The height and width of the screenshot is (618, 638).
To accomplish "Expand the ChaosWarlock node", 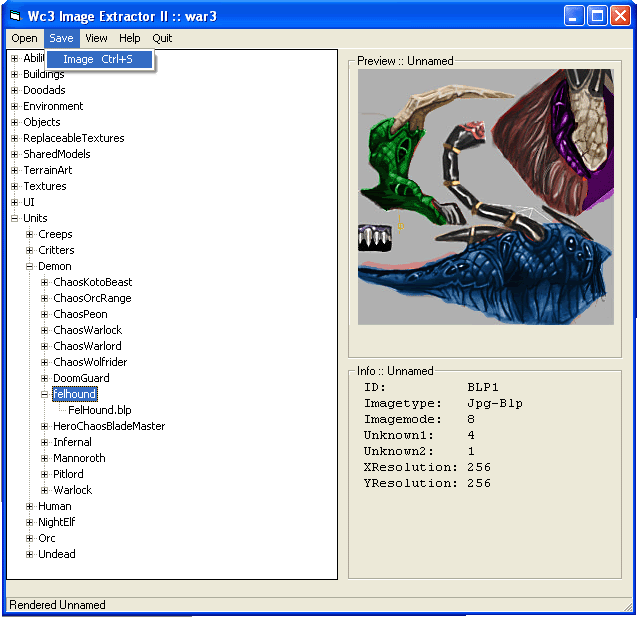I will tap(44, 330).
